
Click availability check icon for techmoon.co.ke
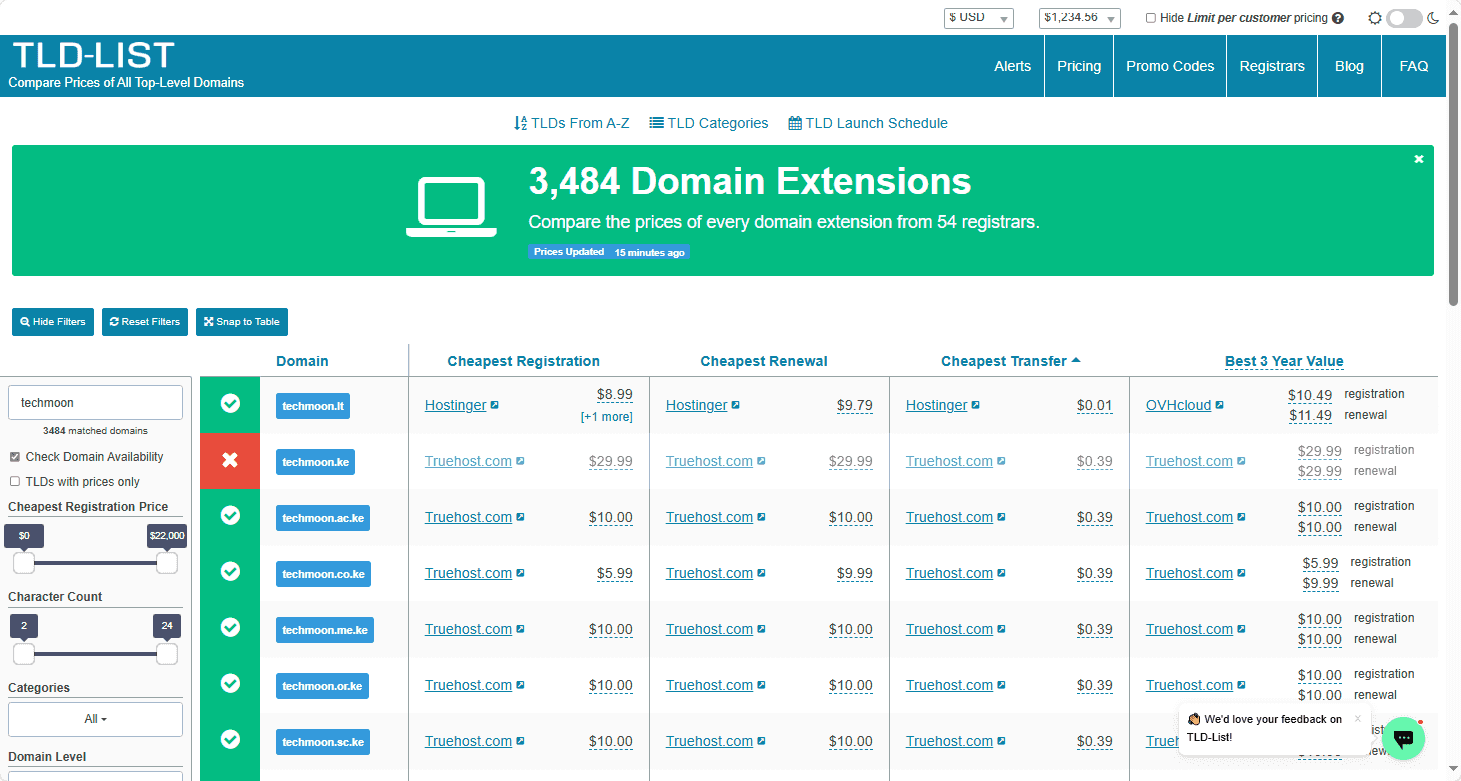click(230, 571)
